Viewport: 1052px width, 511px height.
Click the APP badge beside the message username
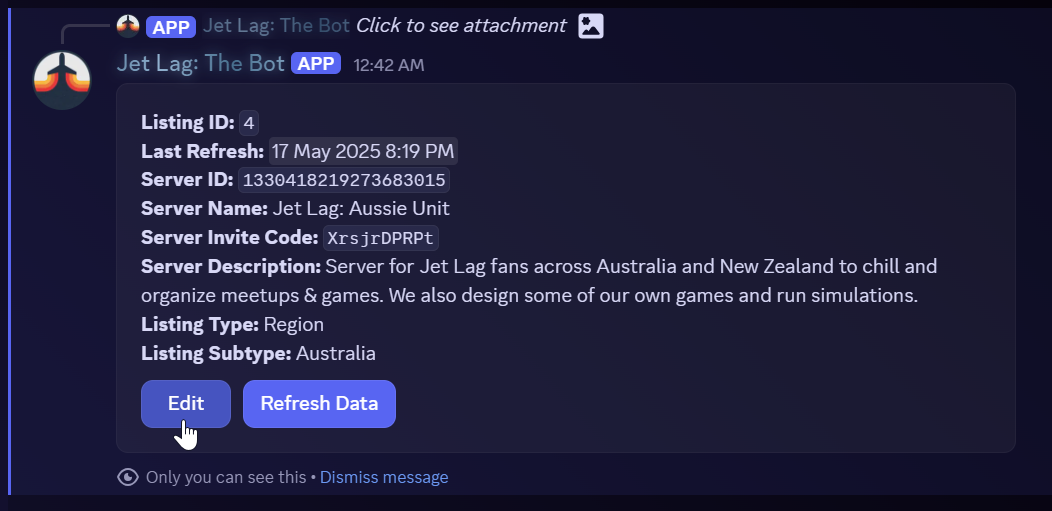[316, 64]
